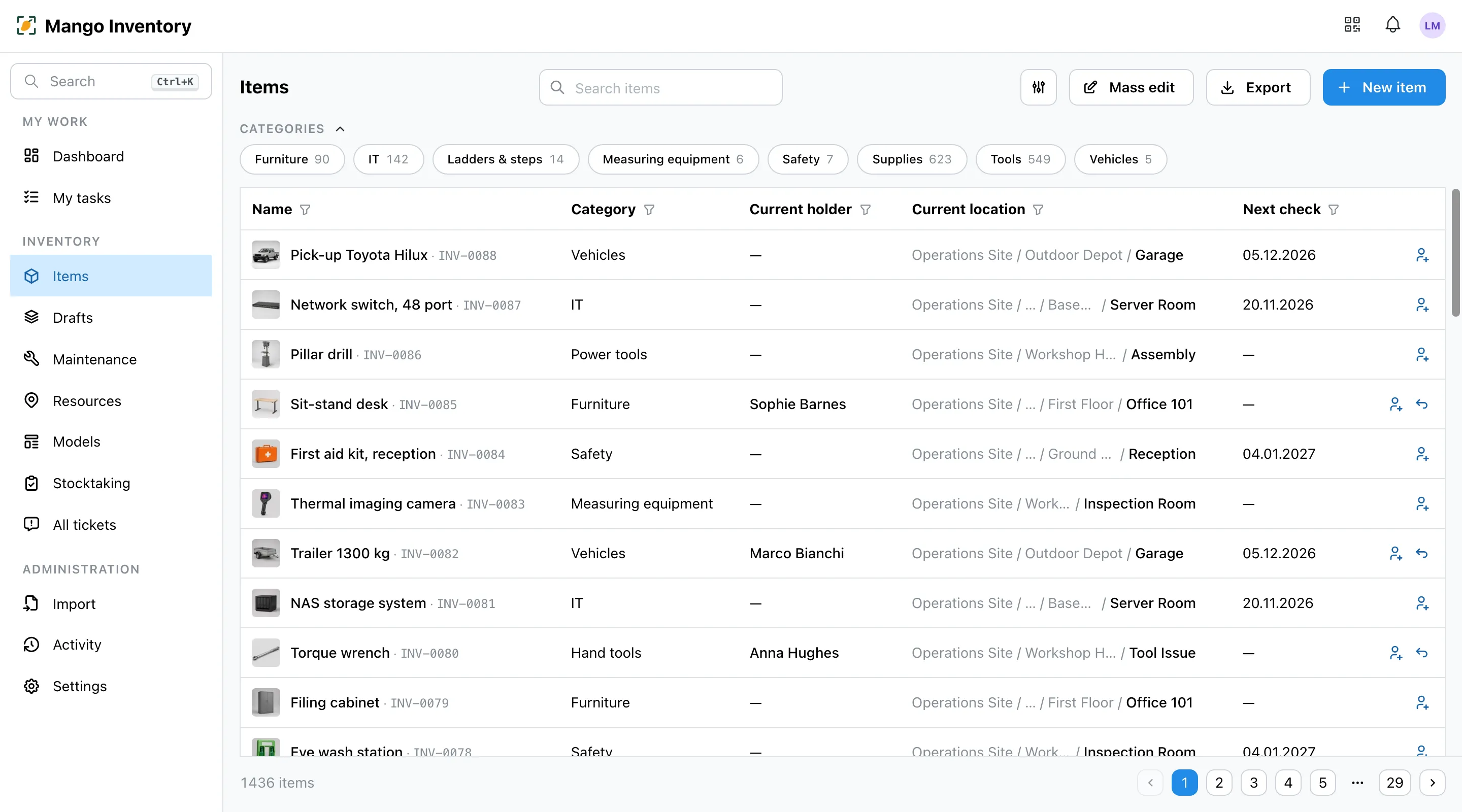
Task: Return Torque wrench from Anna Hughes
Action: (1422, 653)
